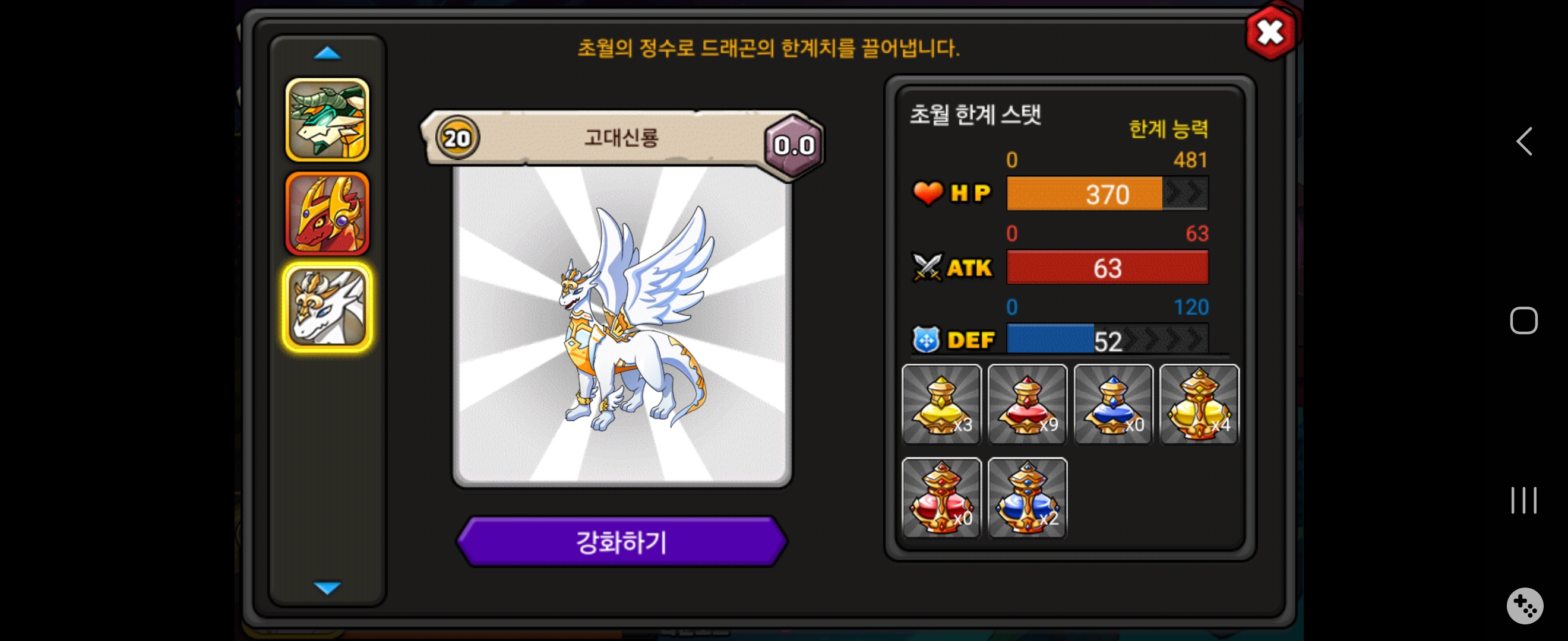This screenshot has width=1568, height=641.
Task: Open the game tools controller icon
Action: [1525, 605]
